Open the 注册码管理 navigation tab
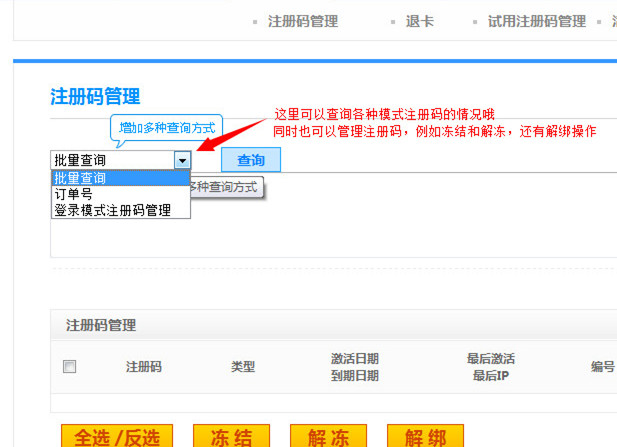The height and width of the screenshot is (447, 617). point(302,21)
